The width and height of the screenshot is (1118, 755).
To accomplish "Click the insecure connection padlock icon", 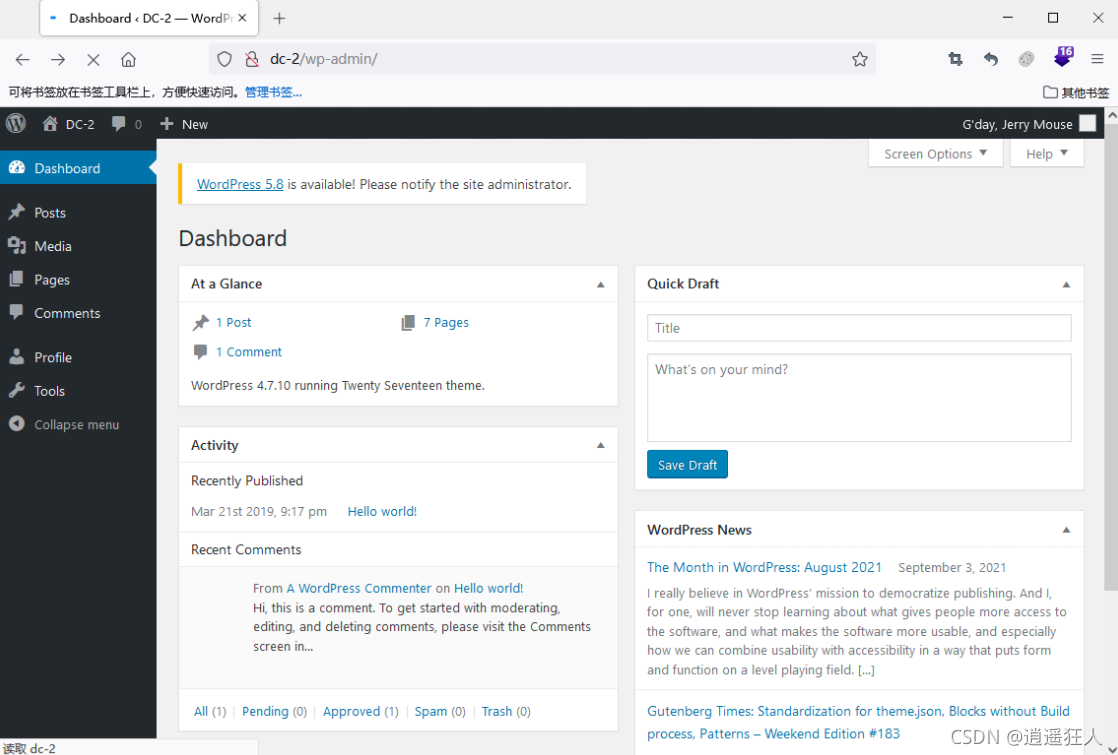I will click(251, 59).
